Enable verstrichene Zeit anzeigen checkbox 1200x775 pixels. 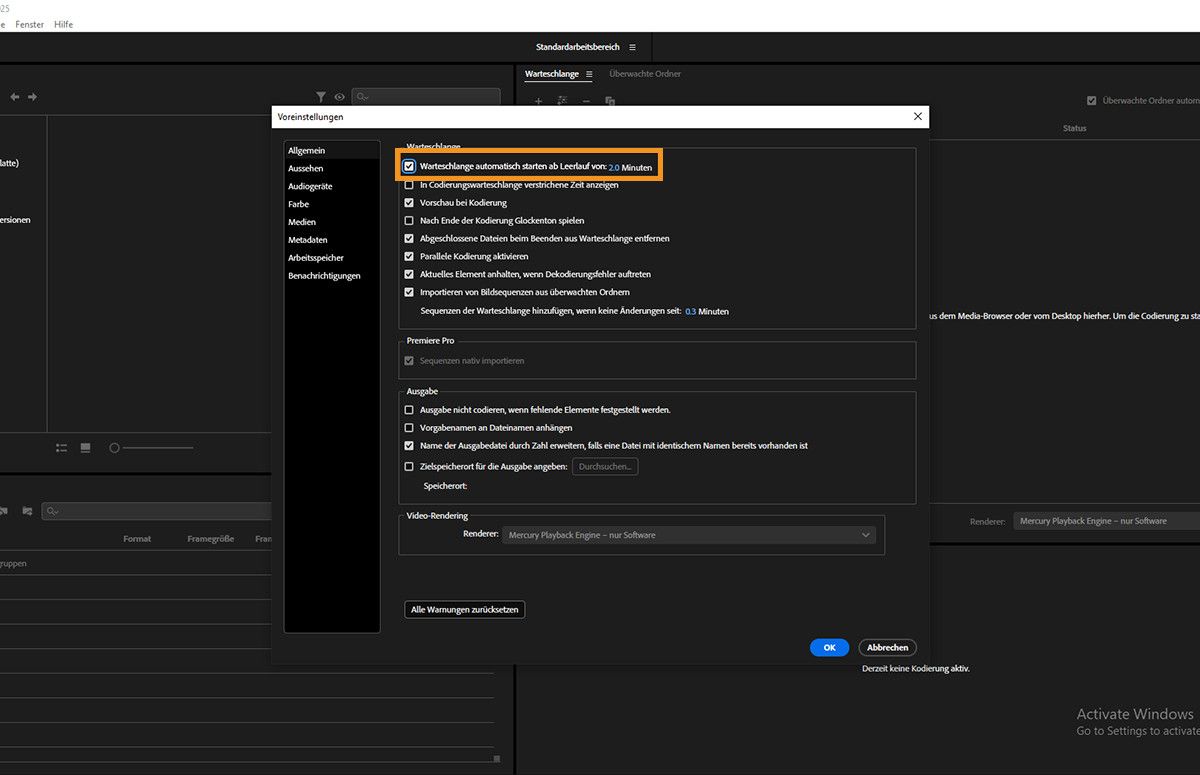(409, 185)
